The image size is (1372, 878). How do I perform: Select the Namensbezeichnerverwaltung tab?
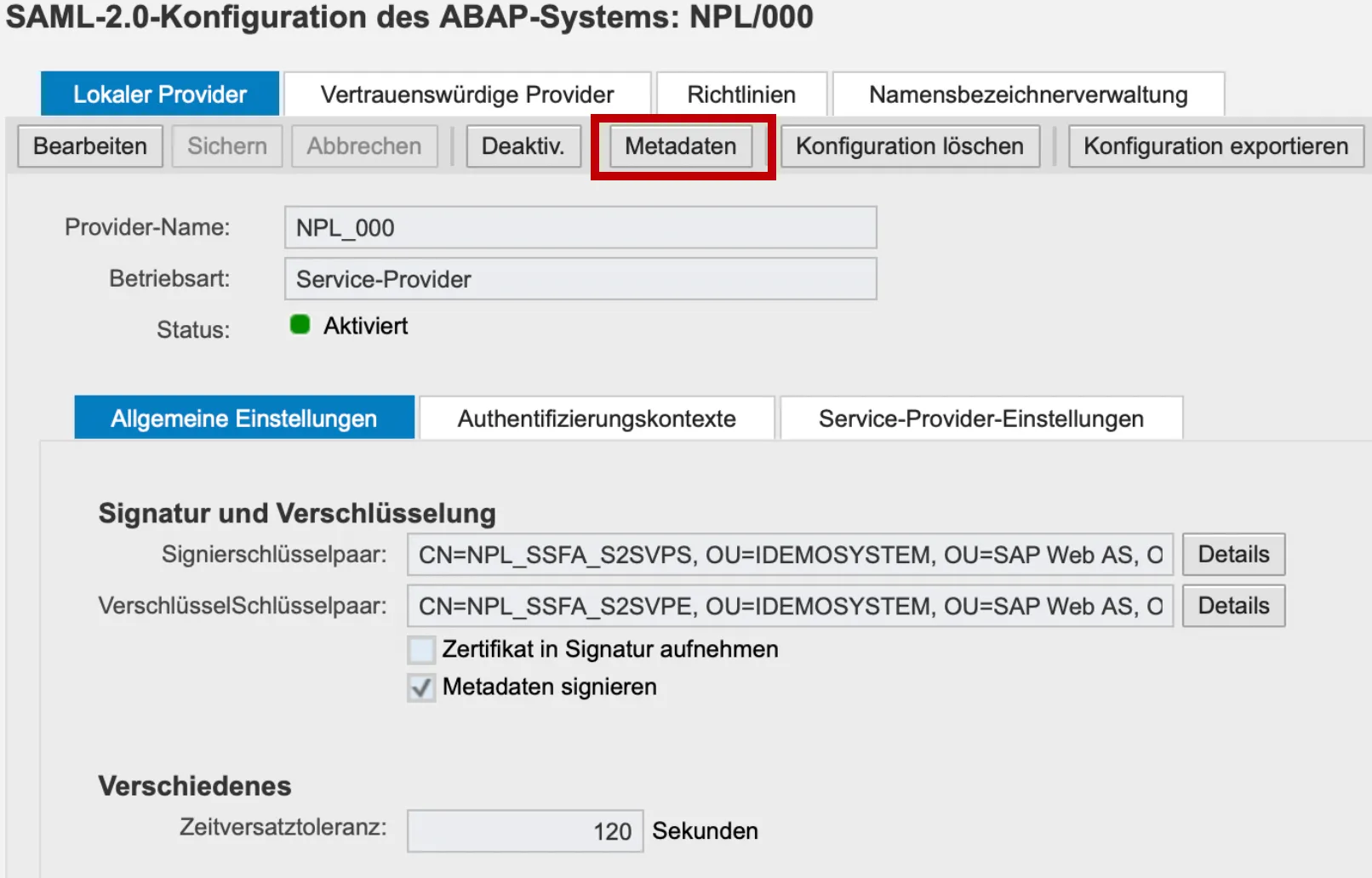[1027, 94]
